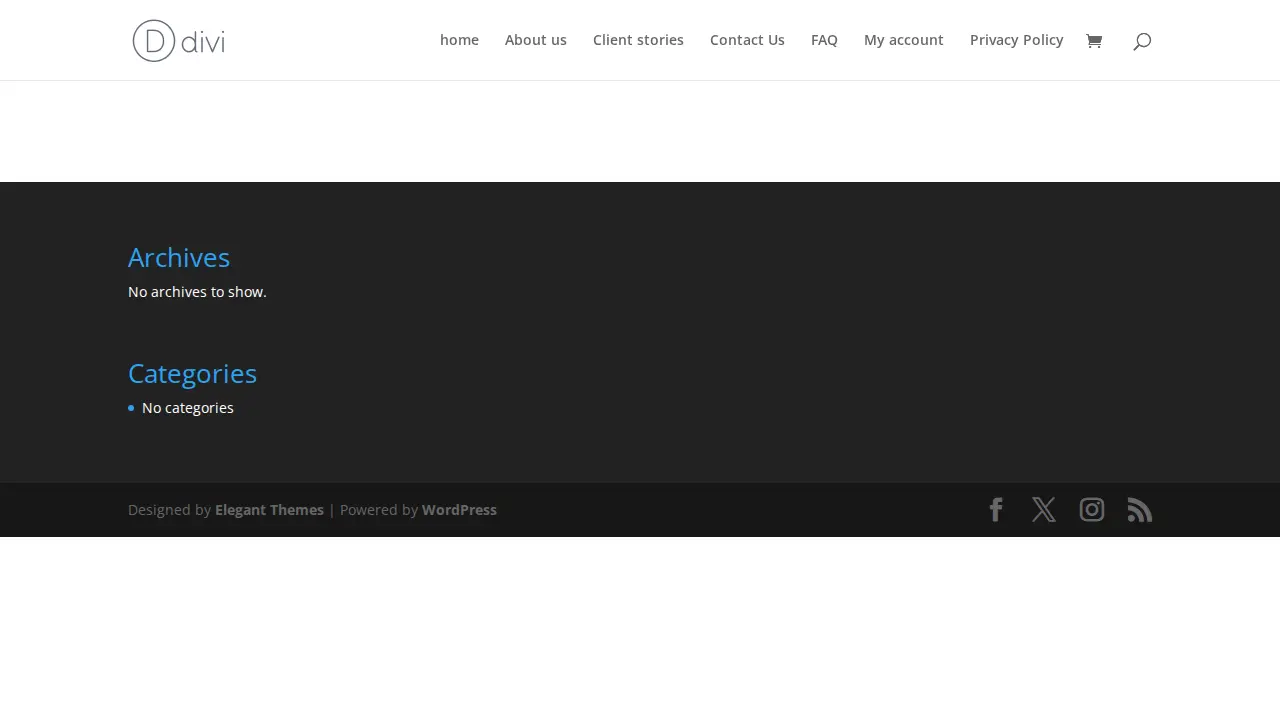Image resolution: width=1280 pixels, height=720 pixels.
Task: Go to the home menu item
Action: (x=459, y=40)
